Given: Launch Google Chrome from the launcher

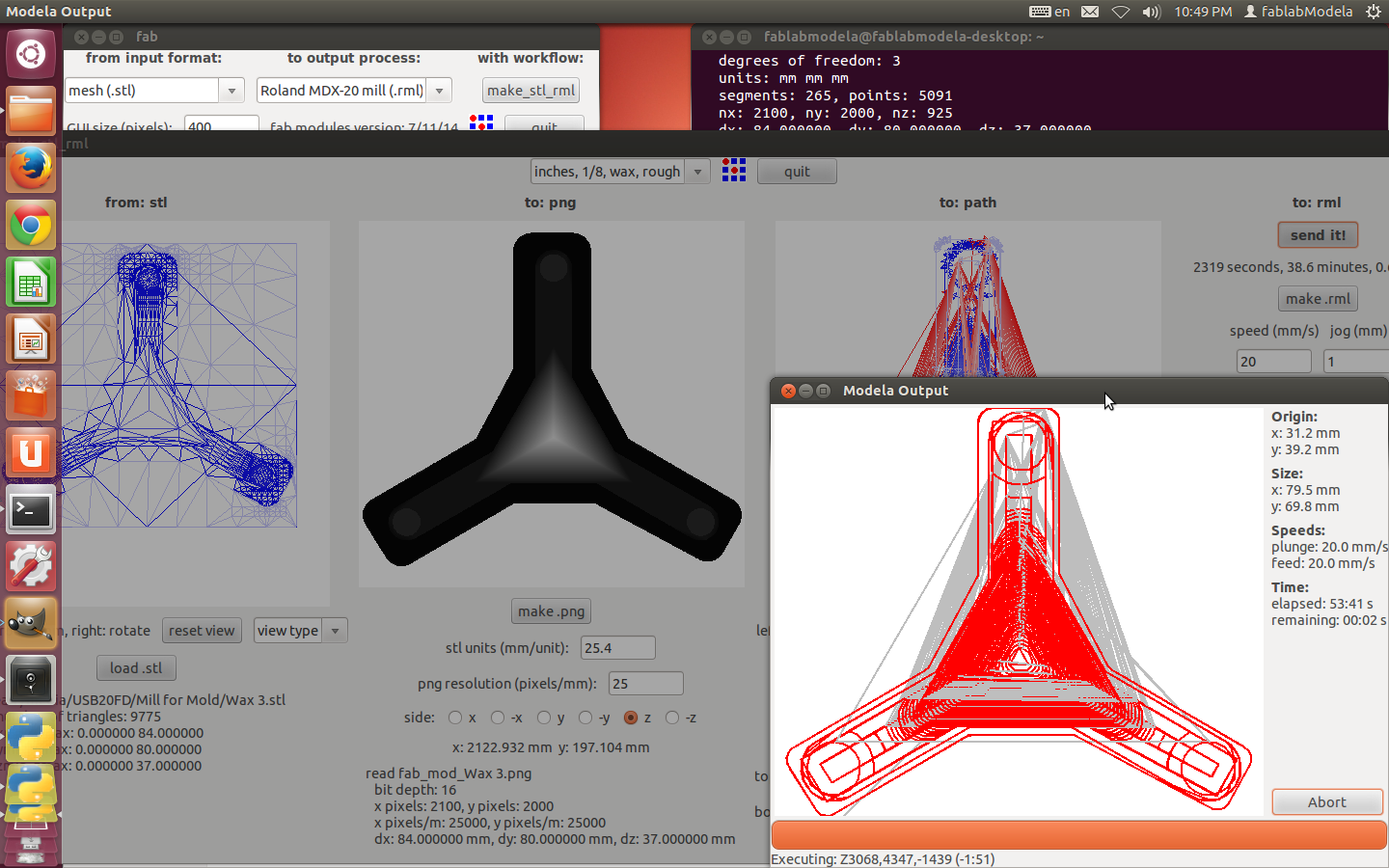Looking at the screenshot, I should (x=31, y=226).
